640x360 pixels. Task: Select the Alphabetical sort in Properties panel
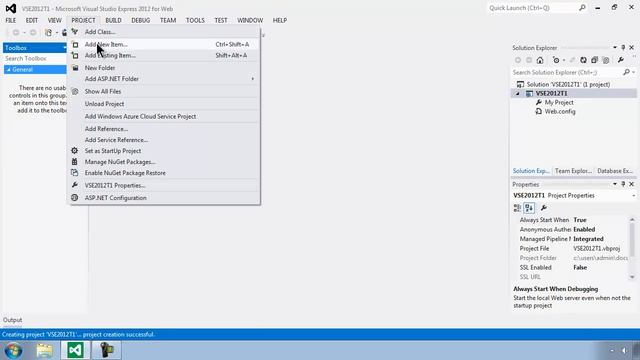529,208
